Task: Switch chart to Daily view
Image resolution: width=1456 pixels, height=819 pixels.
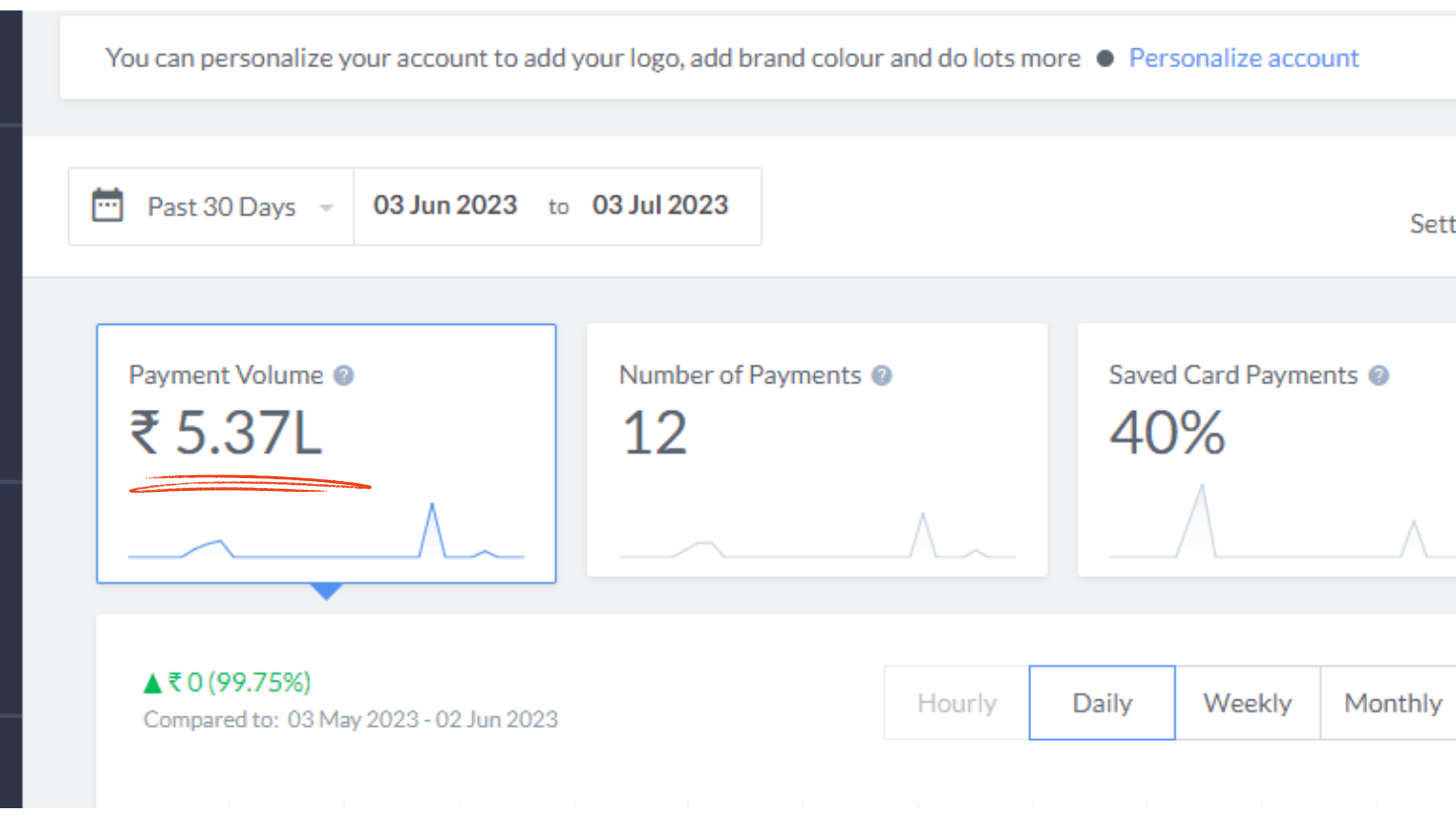Action: click(1102, 703)
